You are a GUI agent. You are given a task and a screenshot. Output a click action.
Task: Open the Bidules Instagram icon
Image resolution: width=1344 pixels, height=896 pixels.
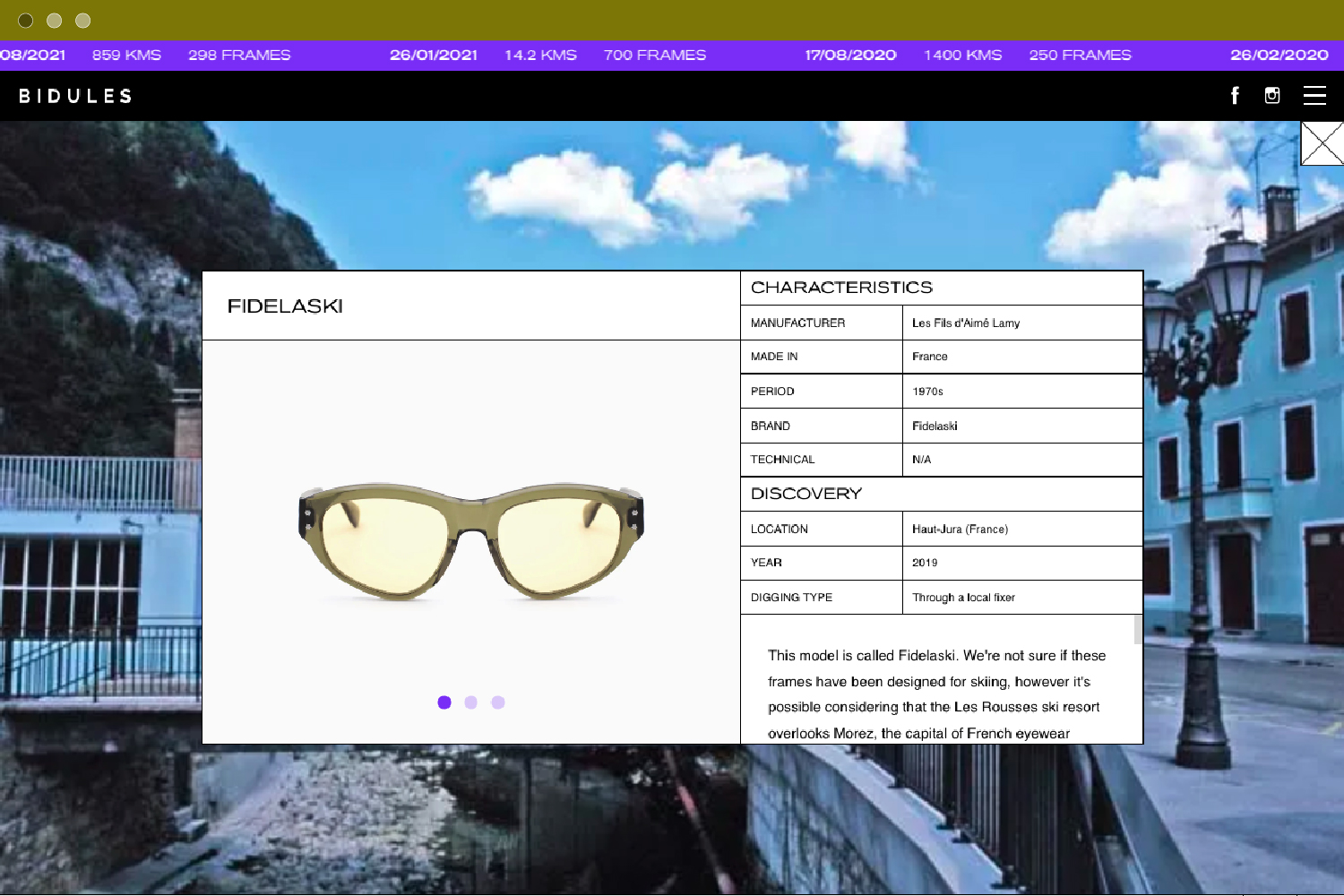tap(1272, 95)
